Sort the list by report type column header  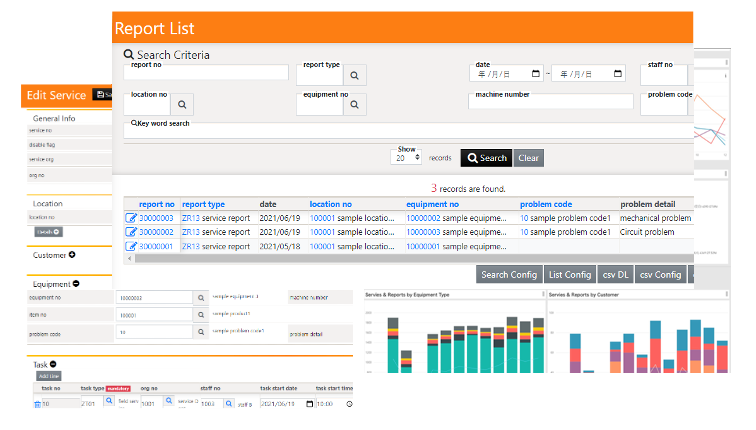pyautogui.click(x=203, y=204)
